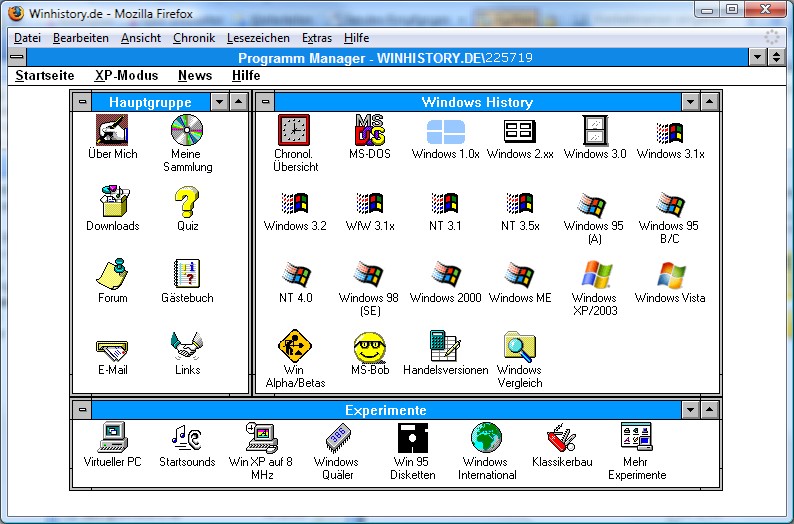
Task: Open the Virtueller PC icon
Action: (x=112, y=437)
